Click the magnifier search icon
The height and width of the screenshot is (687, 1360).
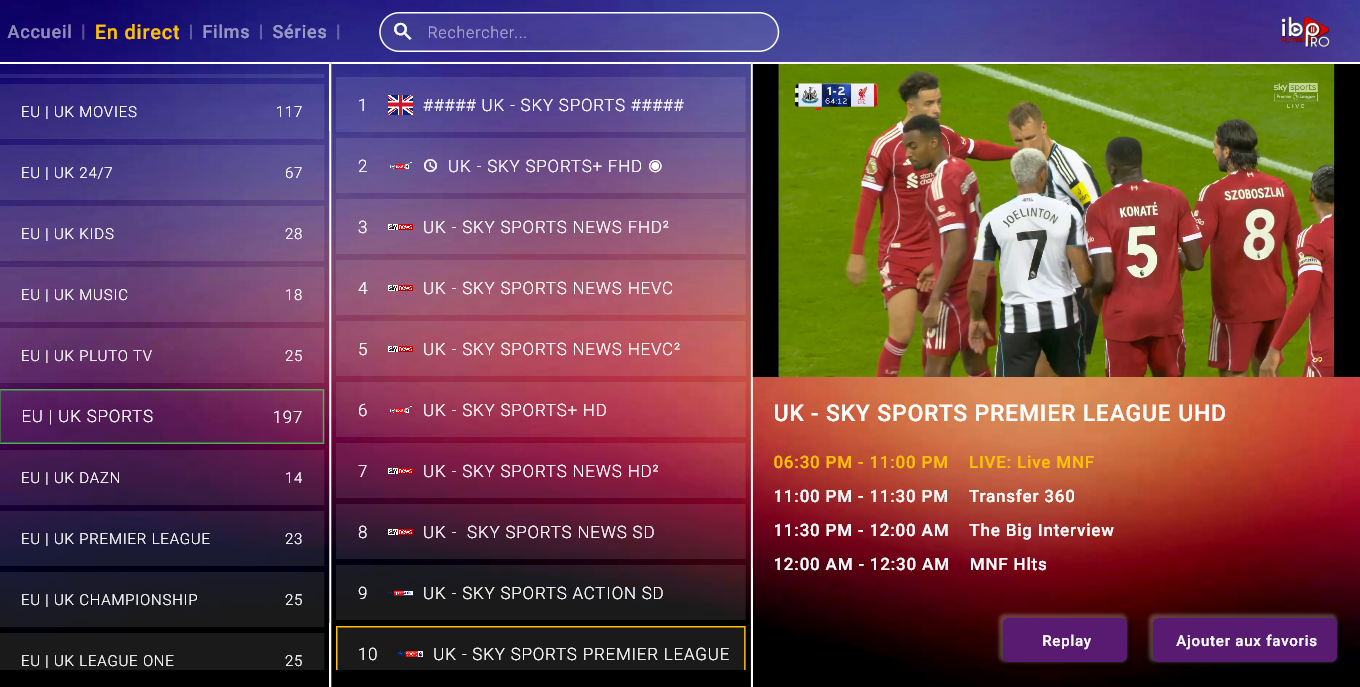click(x=403, y=32)
